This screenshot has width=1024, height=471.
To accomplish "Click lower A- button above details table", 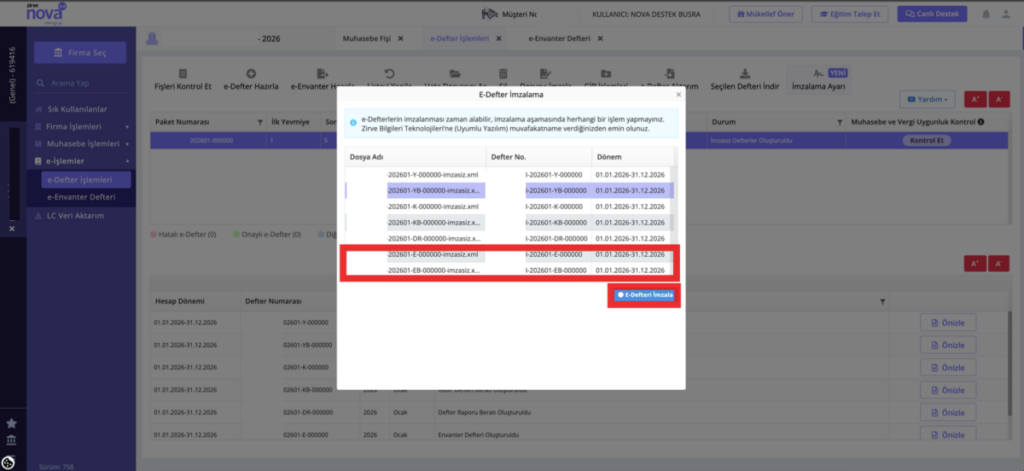I will (999, 263).
